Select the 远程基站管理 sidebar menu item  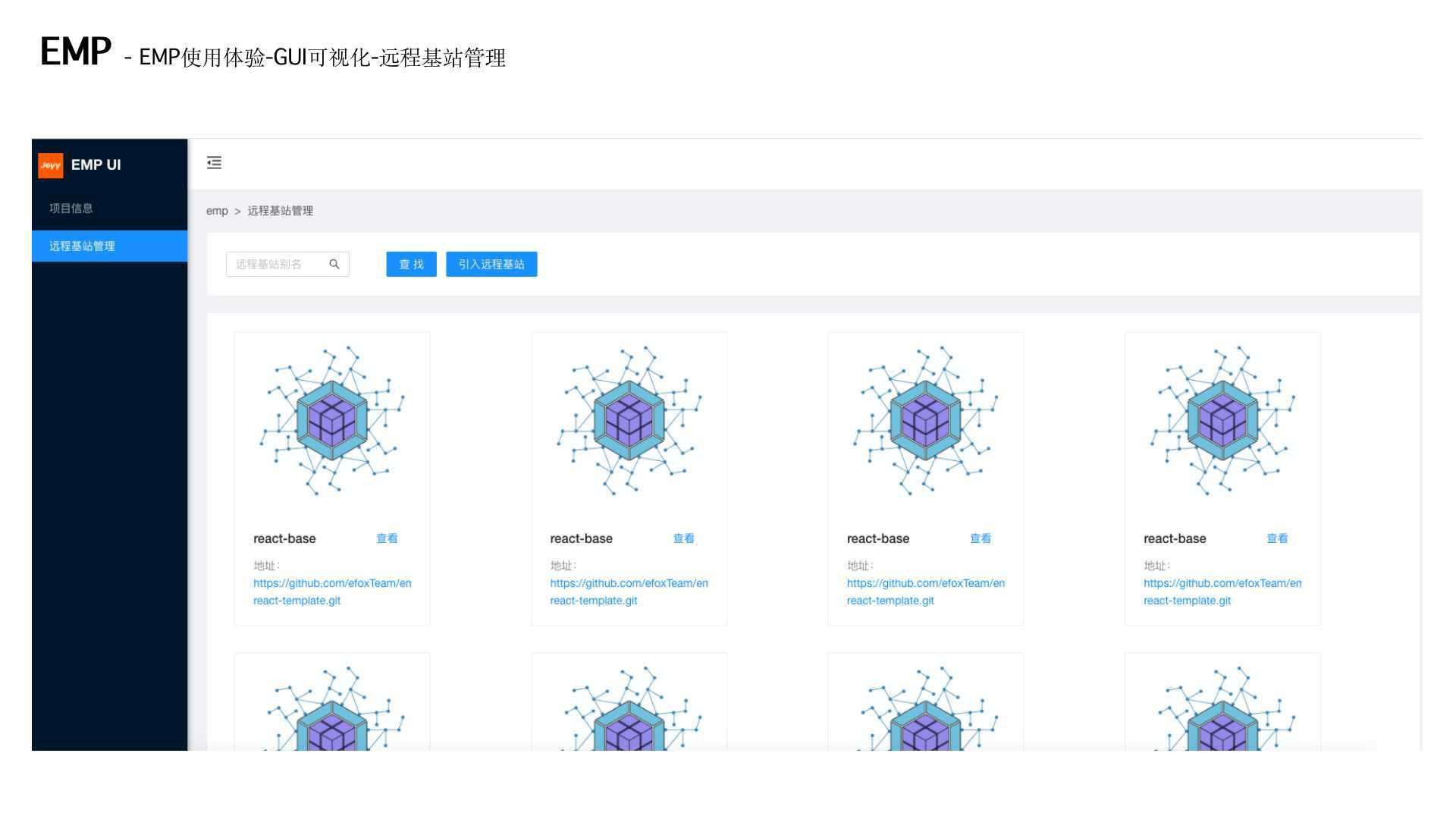pyautogui.click(x=109, y=246)
